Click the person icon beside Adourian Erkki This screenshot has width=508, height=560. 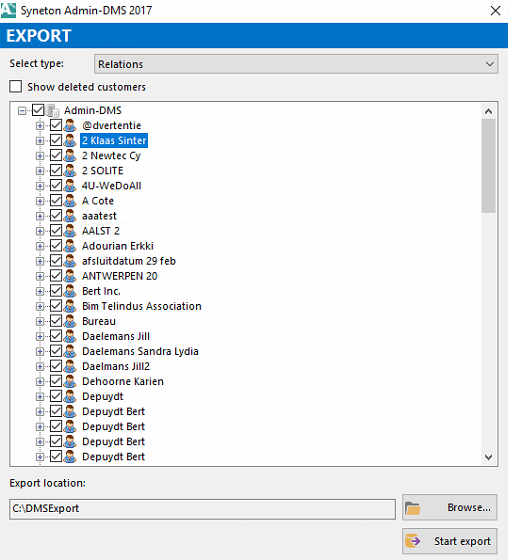tap(70, 246)
